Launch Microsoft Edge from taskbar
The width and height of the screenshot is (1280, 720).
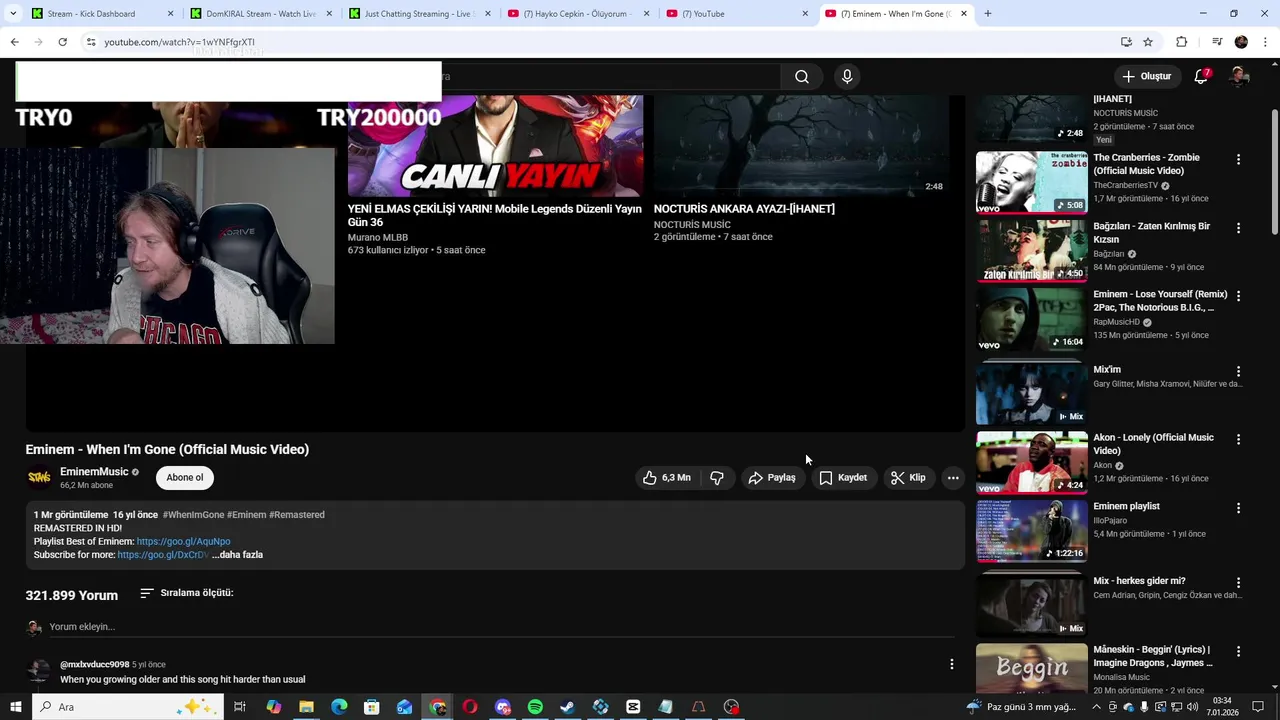pyautogui.click(x=339, y=707)
